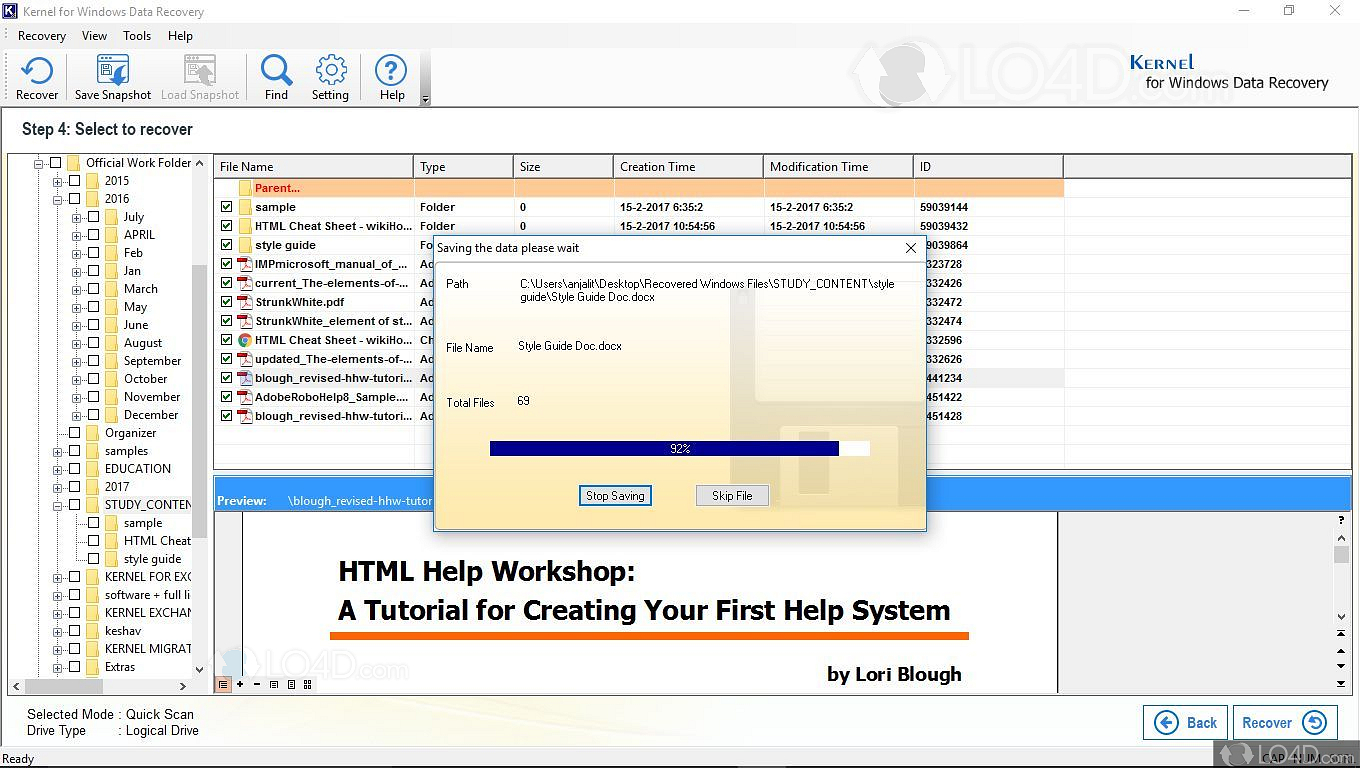Click the PDF icon of AdobeRoboHelp8_Sample file
This screenshot has width=1360, height=768.
(x=244, y=397)
